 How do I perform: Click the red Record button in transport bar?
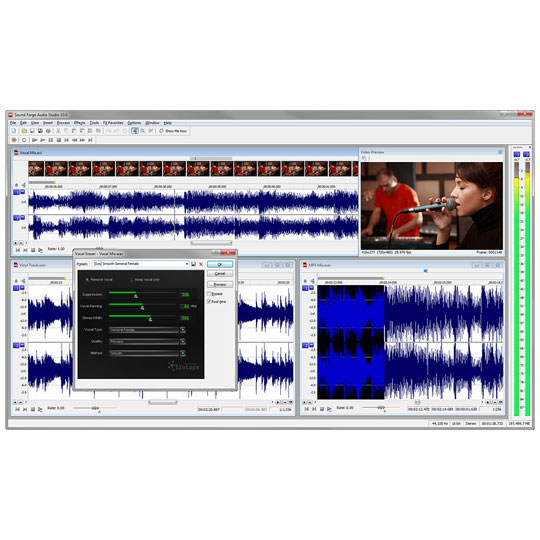pyautogui.click(x=14, y=140)
